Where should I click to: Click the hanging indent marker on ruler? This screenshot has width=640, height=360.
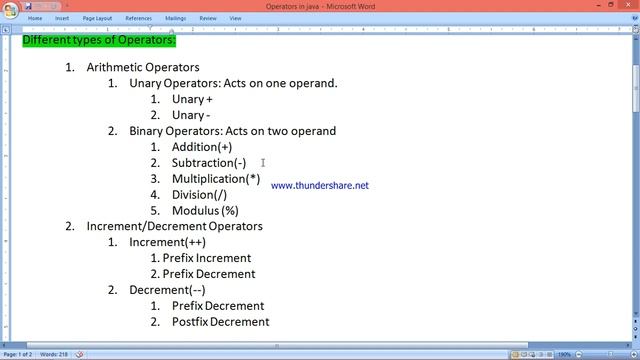[171, 31]
